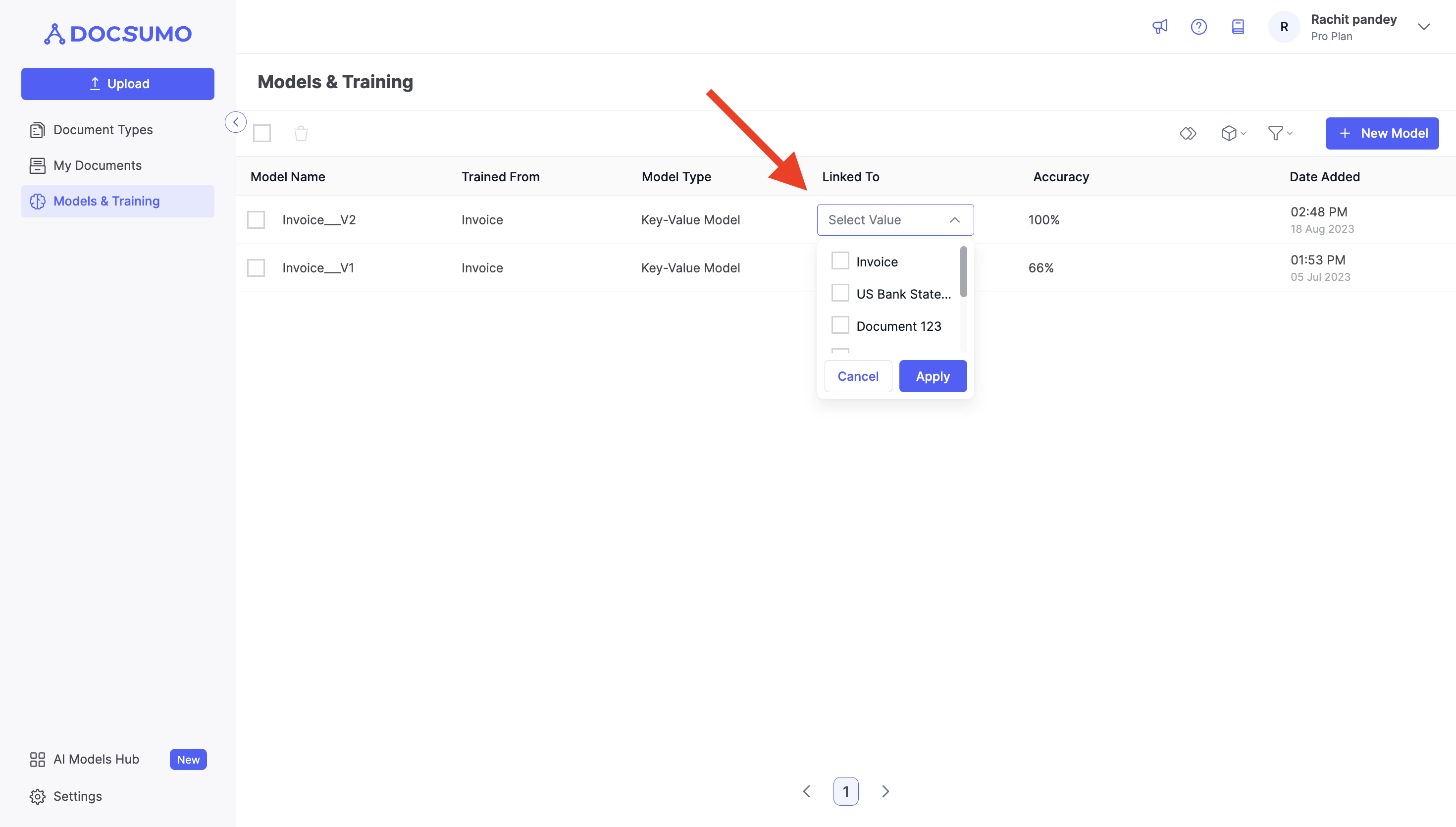Select the Invoice__V1 row checkbox
Screen dimensions: 1456x827
tap(256, 268)
